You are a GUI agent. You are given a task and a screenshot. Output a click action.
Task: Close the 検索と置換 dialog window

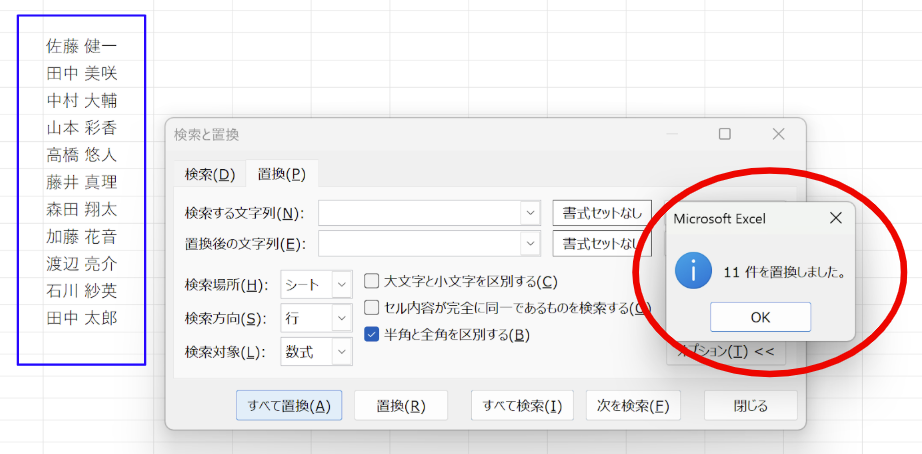(x=779, y=134)
